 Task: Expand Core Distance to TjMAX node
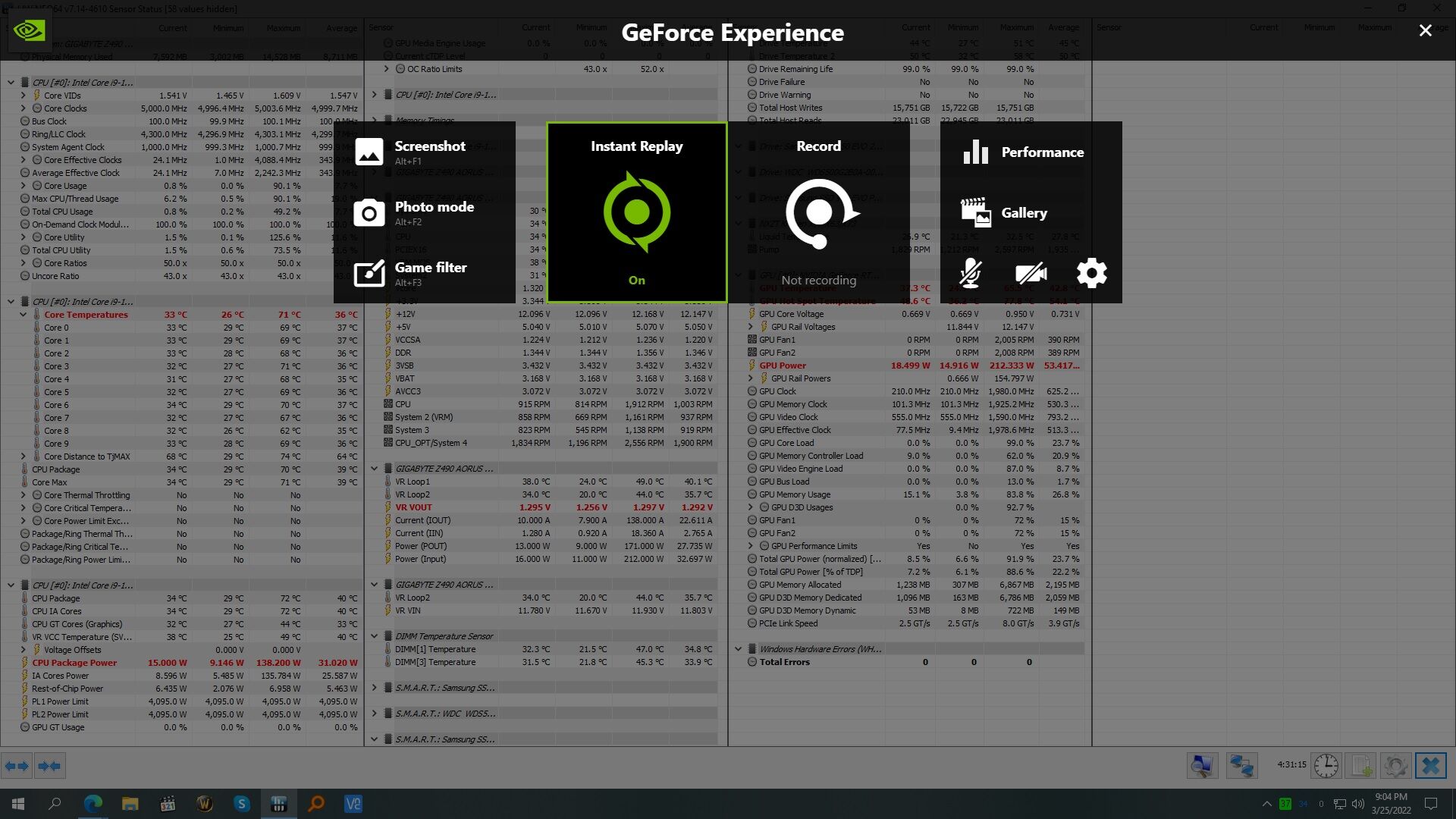[23, 457]
